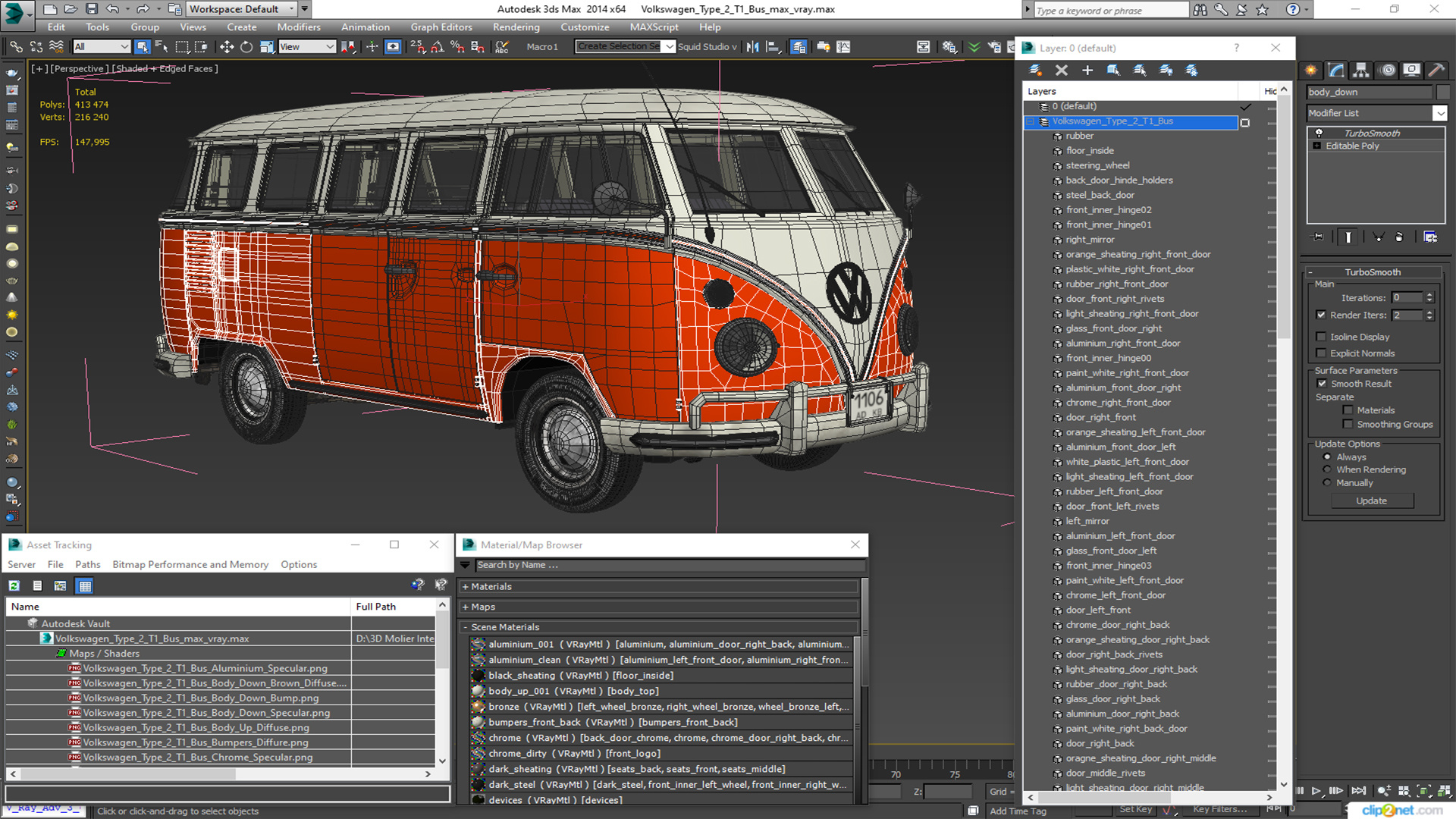Click the Shaded + Edged Faces viewport label
The image size is (1456, 819).
(165, 68)
